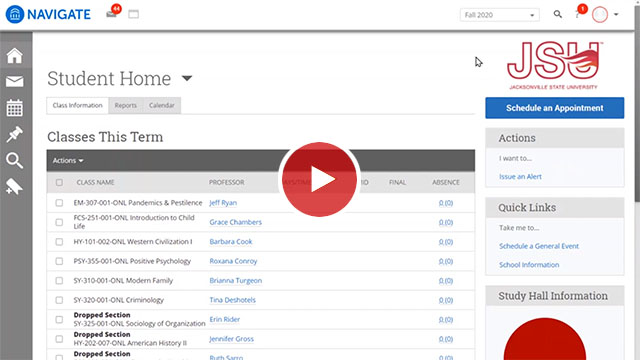Click the CLASS NAME column header
Image resolution: width=640 pixels, height=360 pixels.
[x=96, y=182]
